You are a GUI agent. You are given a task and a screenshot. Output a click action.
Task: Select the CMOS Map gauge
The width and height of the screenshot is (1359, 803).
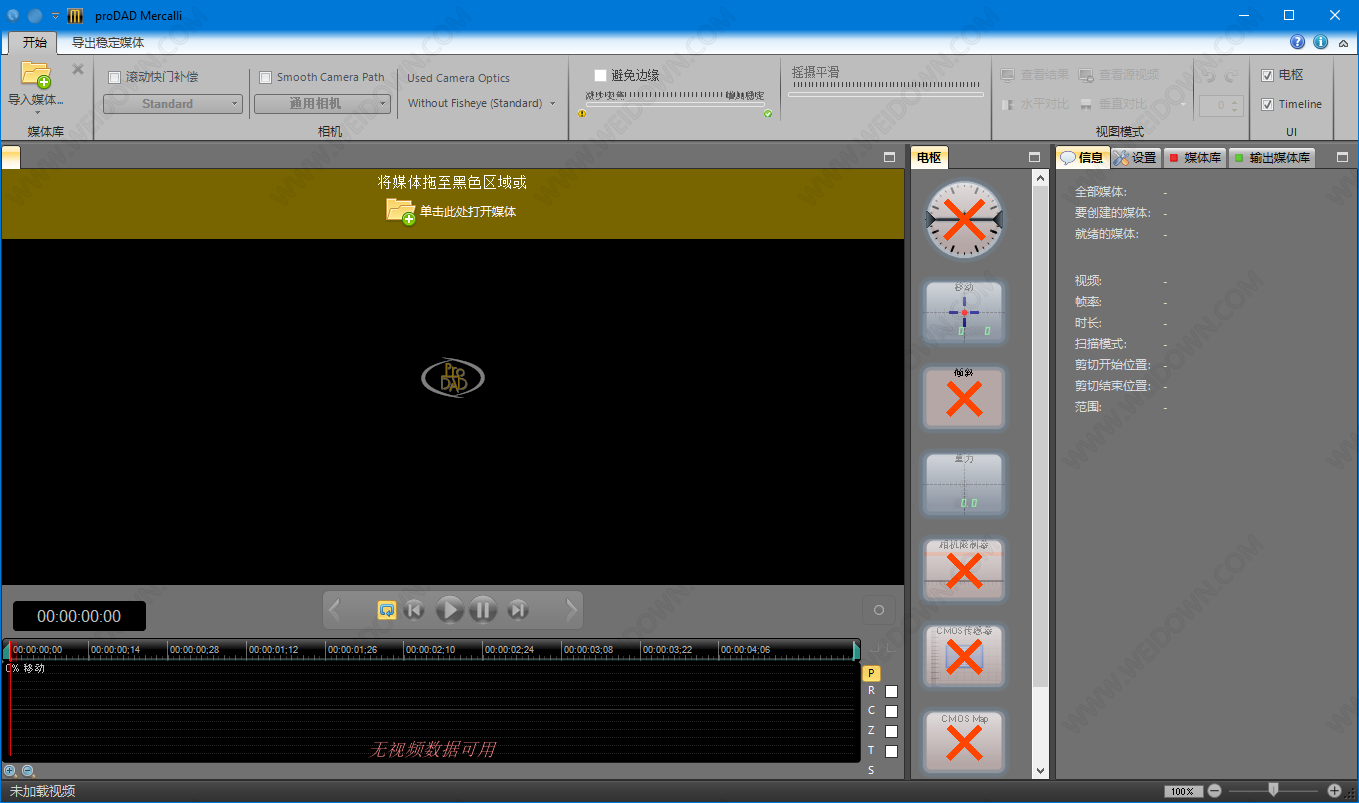964,743
